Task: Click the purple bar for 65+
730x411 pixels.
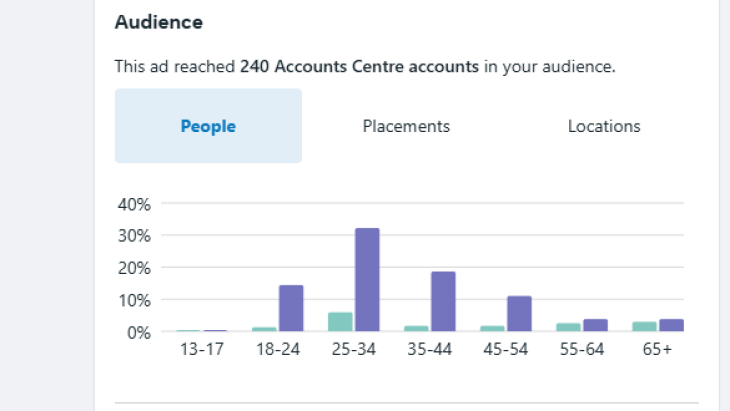Action: (x=671, y=325)
